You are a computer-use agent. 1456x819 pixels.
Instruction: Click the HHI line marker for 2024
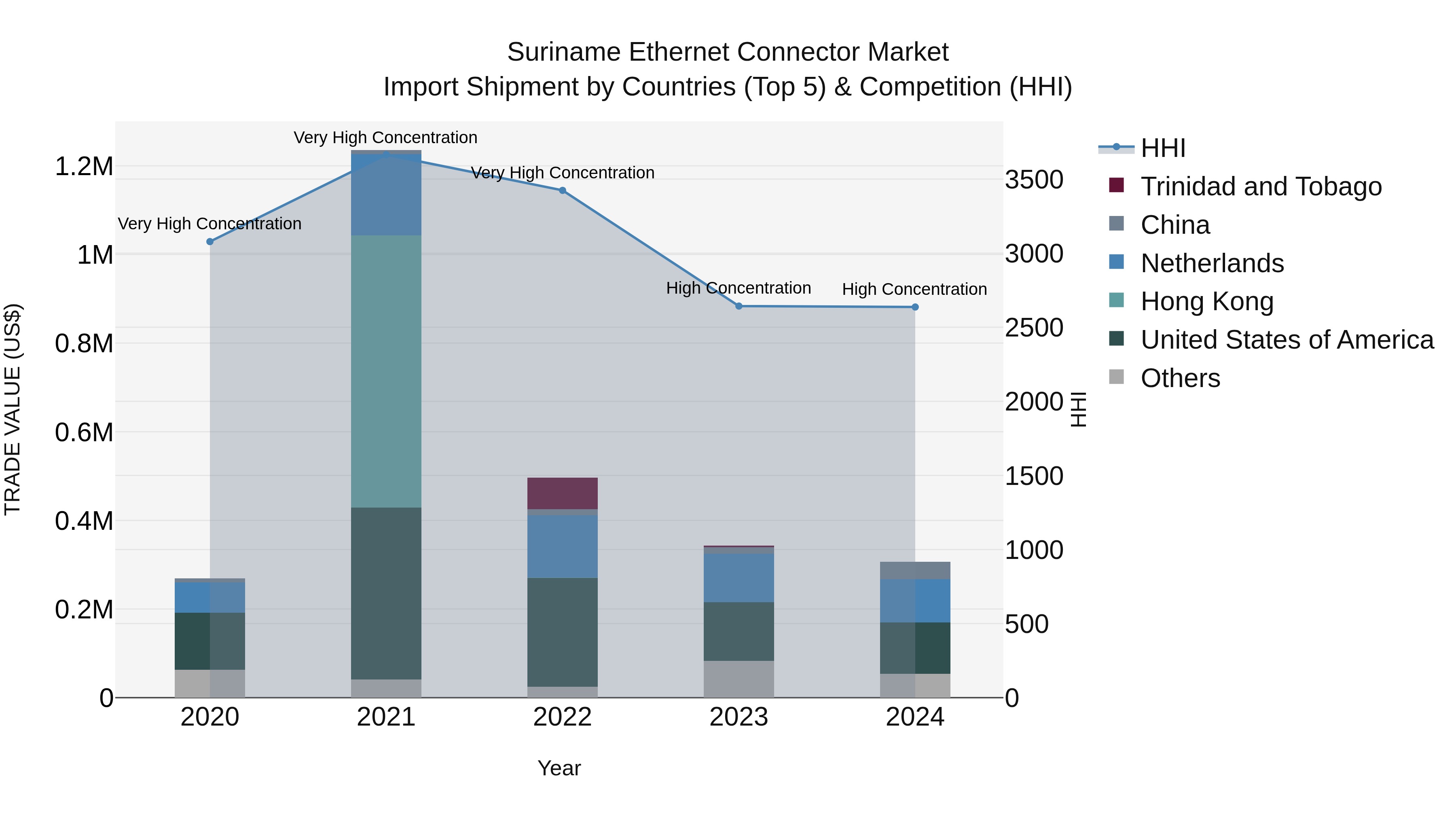915,307
